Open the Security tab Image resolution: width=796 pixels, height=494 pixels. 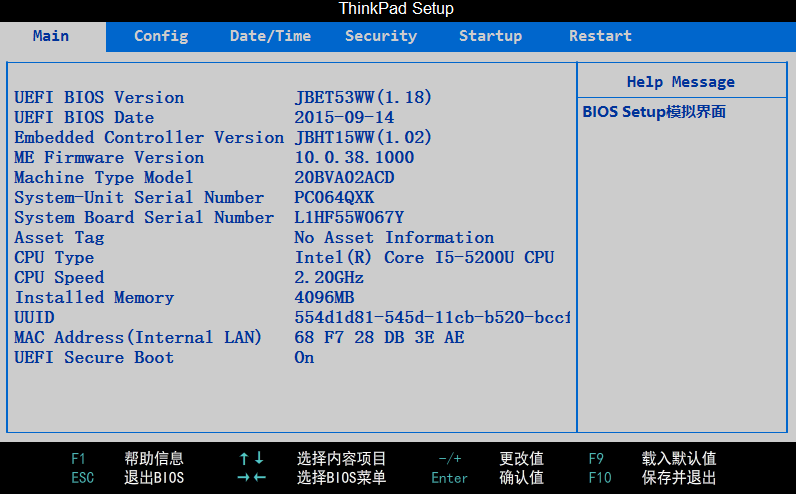(x=380, y=36)
